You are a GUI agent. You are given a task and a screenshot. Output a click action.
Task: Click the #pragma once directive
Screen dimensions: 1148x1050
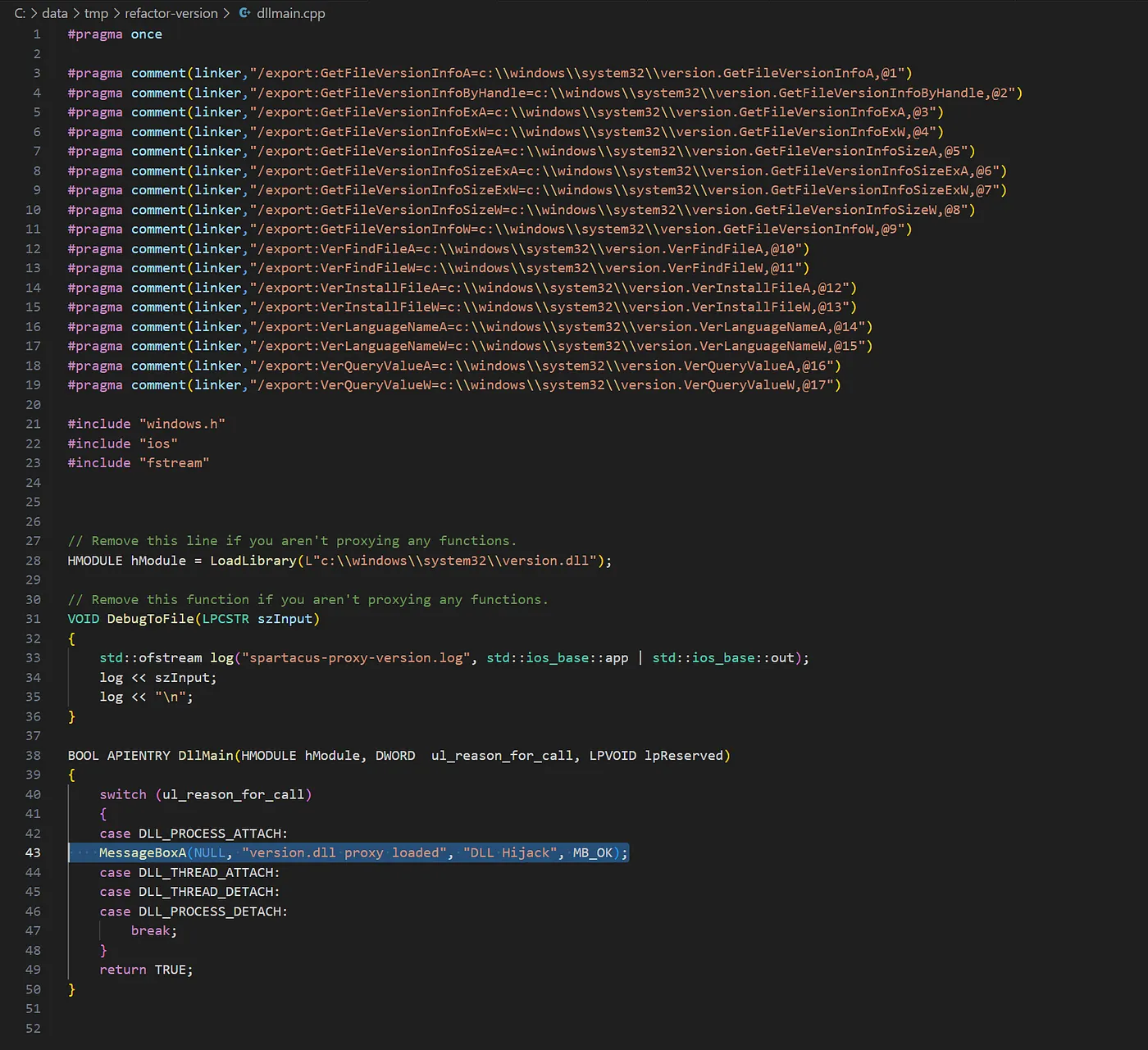click(114, 34)
